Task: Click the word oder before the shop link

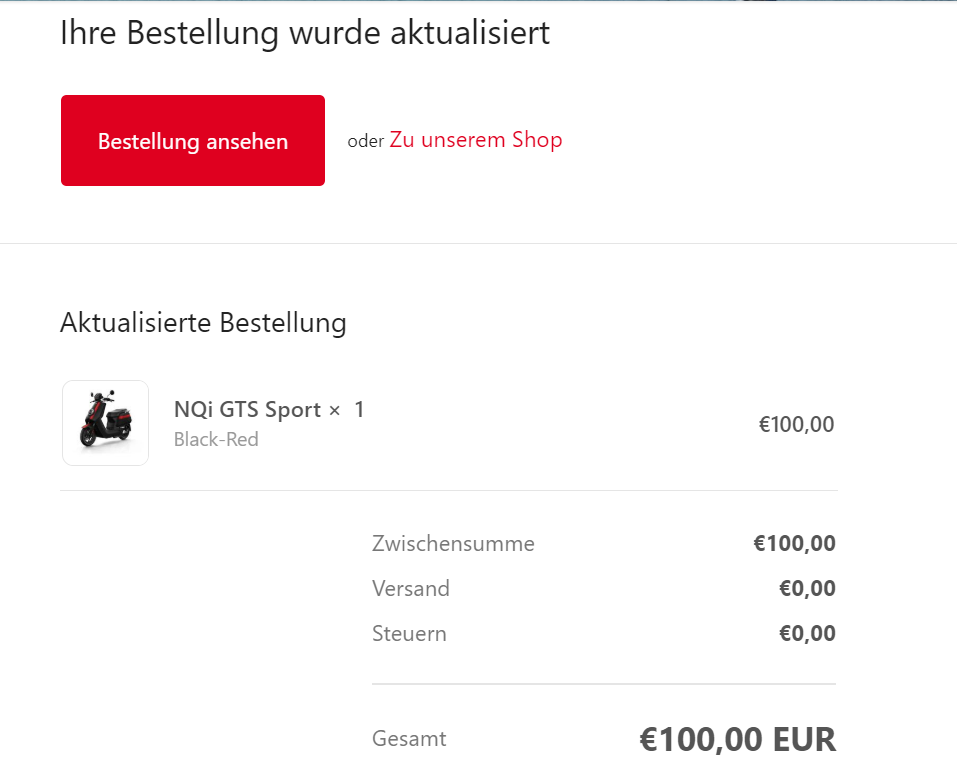Action: (x=365, y=141)
